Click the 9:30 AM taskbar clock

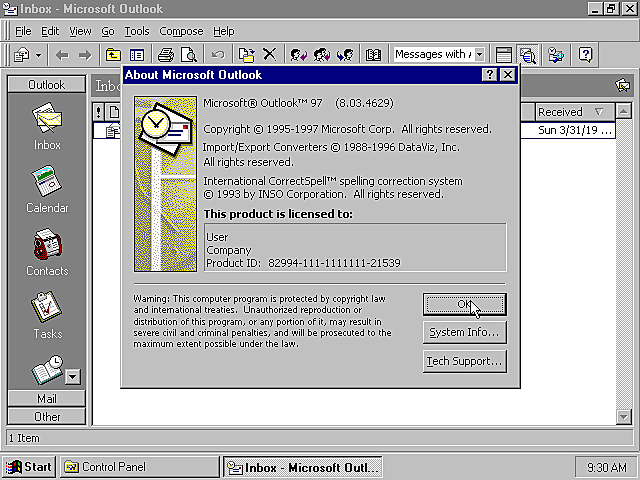pos(607,467)
